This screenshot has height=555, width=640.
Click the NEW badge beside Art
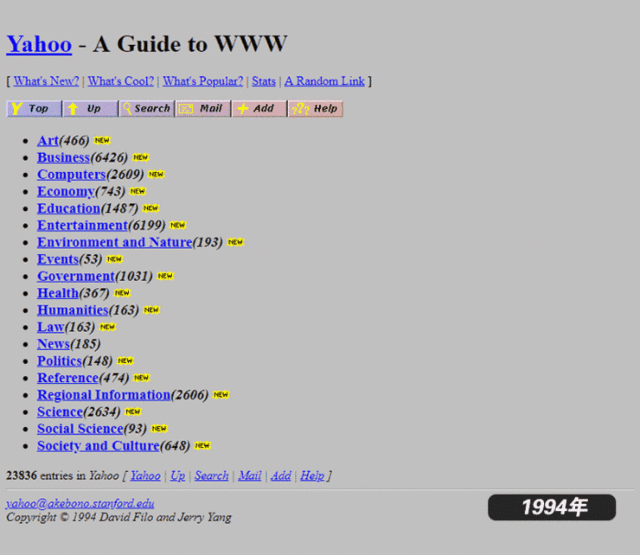click(102, 141)
